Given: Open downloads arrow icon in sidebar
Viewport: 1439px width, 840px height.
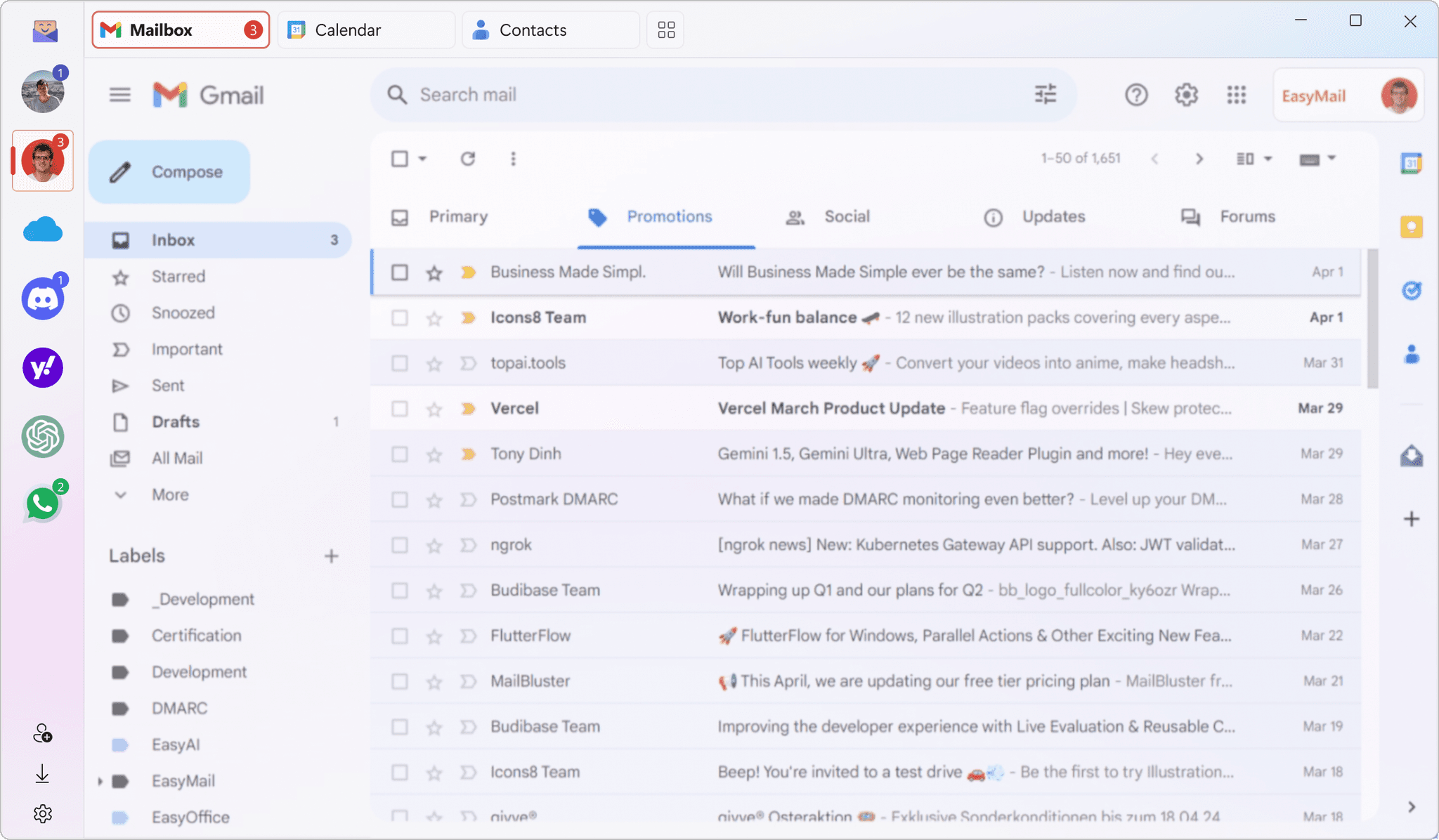Looking at the screenshot, I should (42, 774).
